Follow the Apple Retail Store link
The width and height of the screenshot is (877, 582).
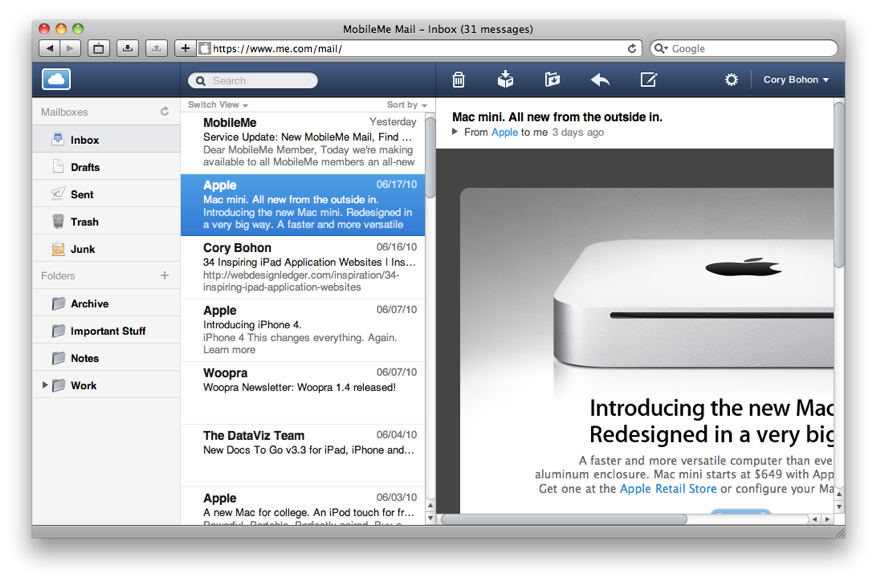pos(668,489)
